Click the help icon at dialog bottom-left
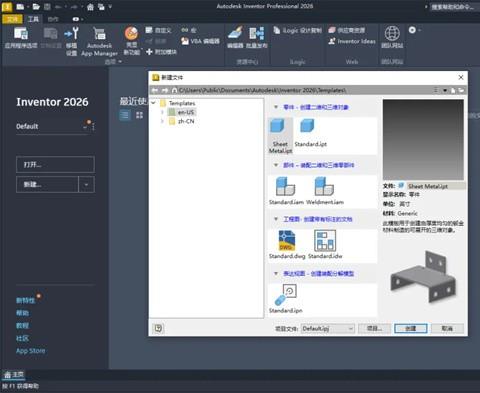 coord(158,329)
